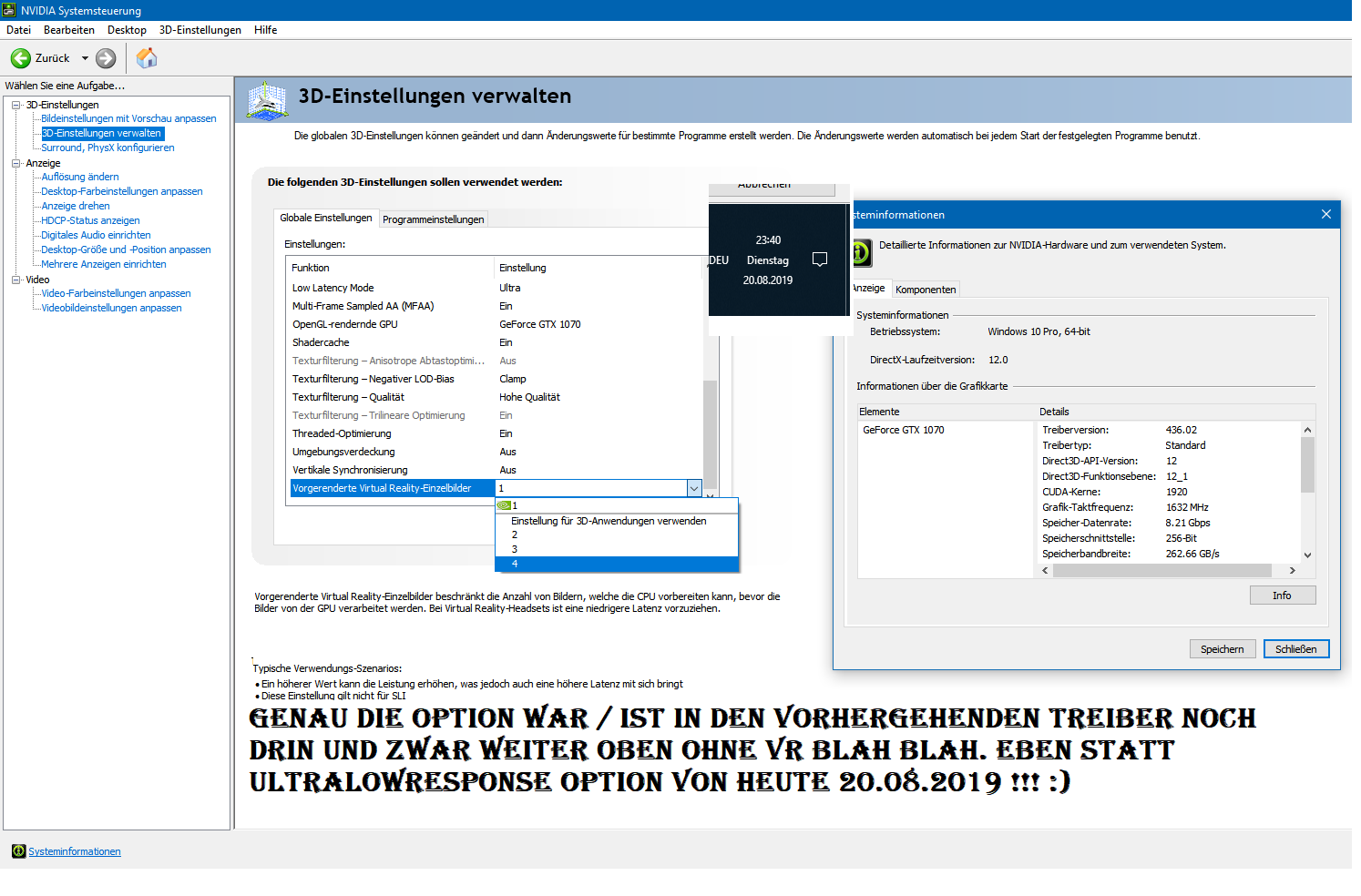Open the Hilfe menu

pyautogui.click(x=266, y=30)
